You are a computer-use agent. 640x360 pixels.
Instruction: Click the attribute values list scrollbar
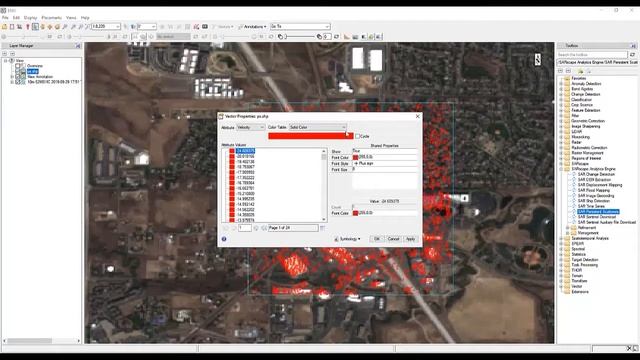coord(324,185)
